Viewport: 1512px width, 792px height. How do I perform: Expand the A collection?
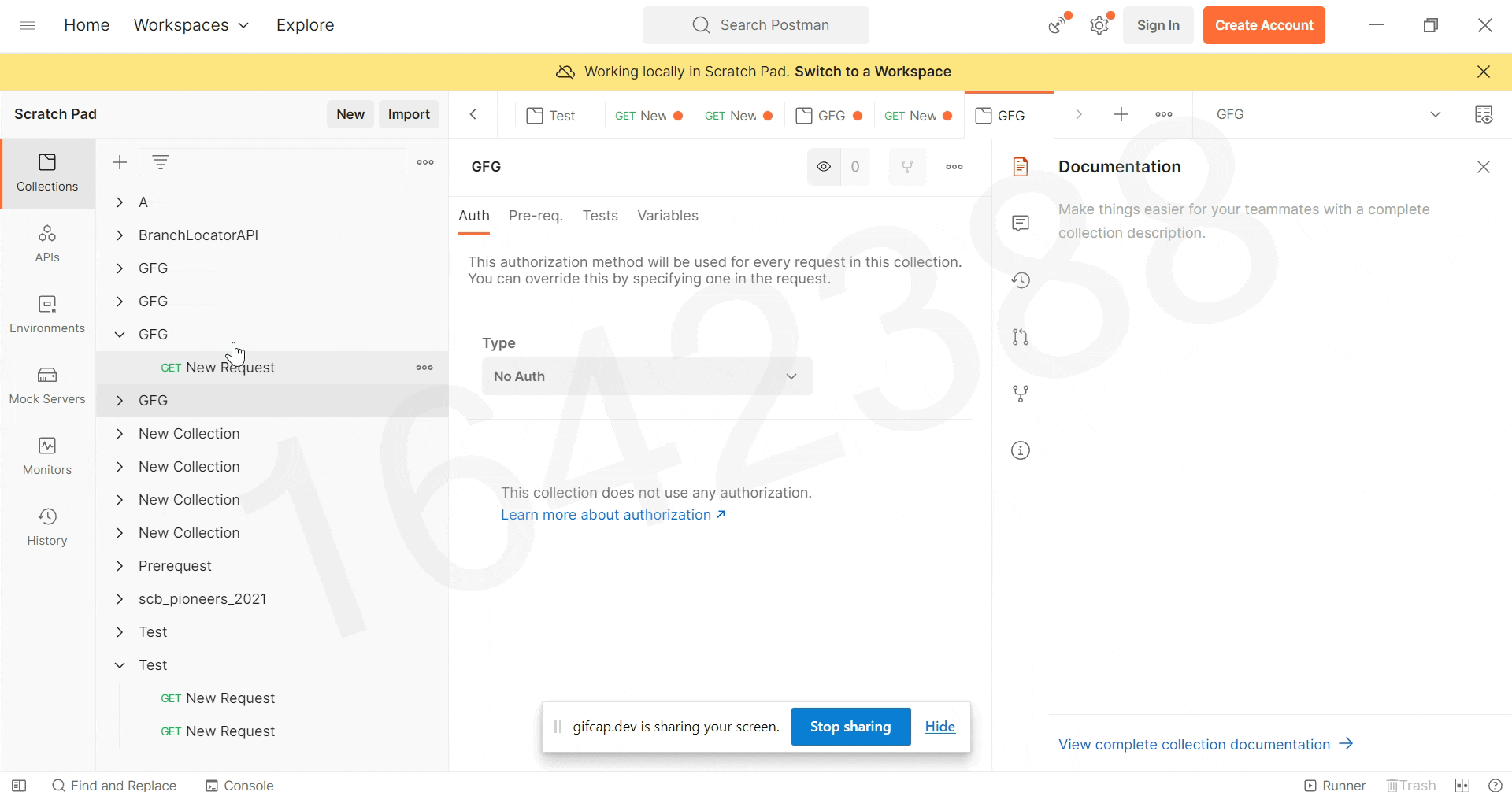(120, 202)
